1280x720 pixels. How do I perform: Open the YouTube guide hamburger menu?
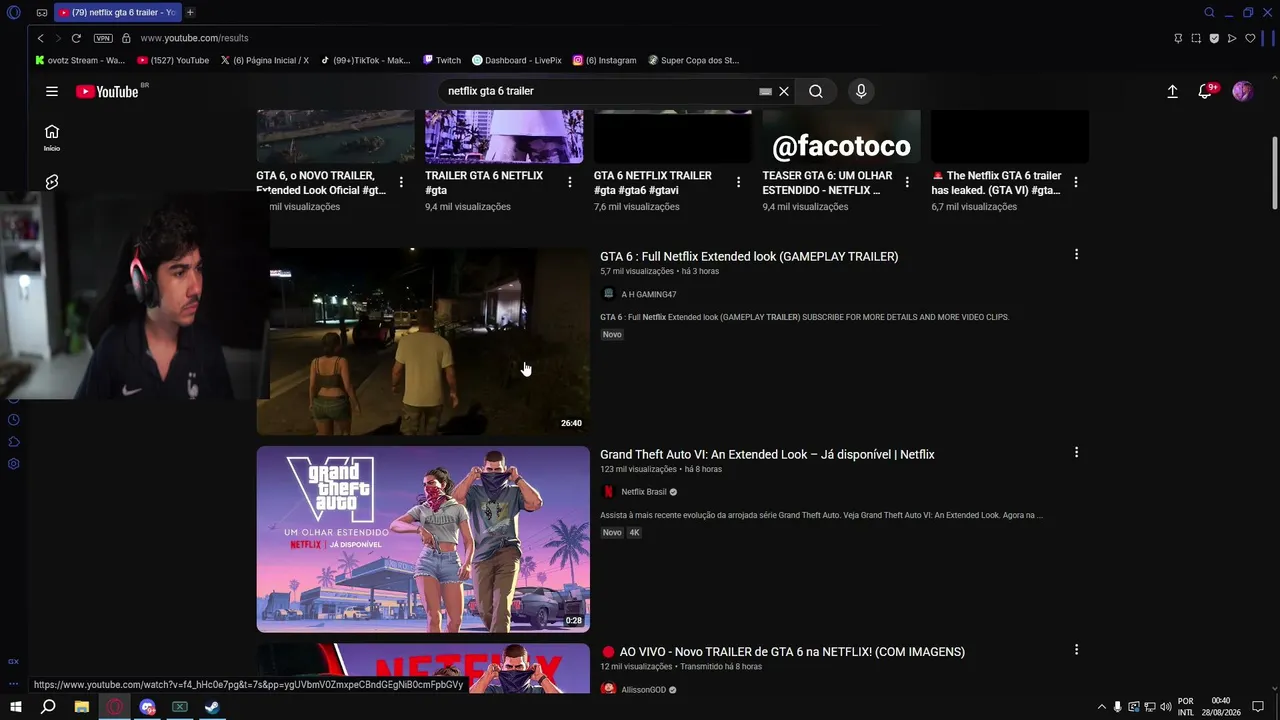click(x=52, y=91)
